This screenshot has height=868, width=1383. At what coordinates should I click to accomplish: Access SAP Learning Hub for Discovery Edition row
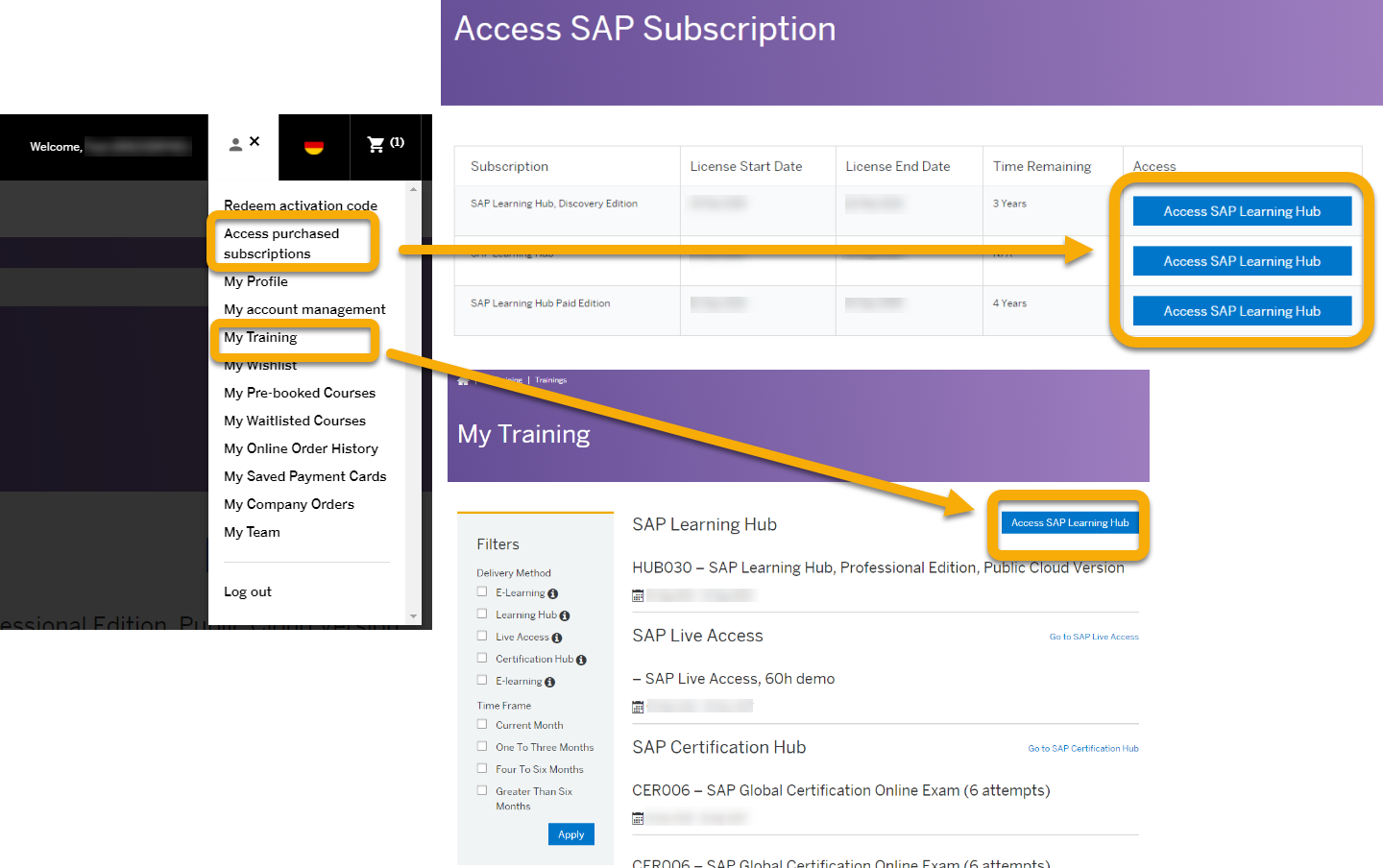point(1242,211)
